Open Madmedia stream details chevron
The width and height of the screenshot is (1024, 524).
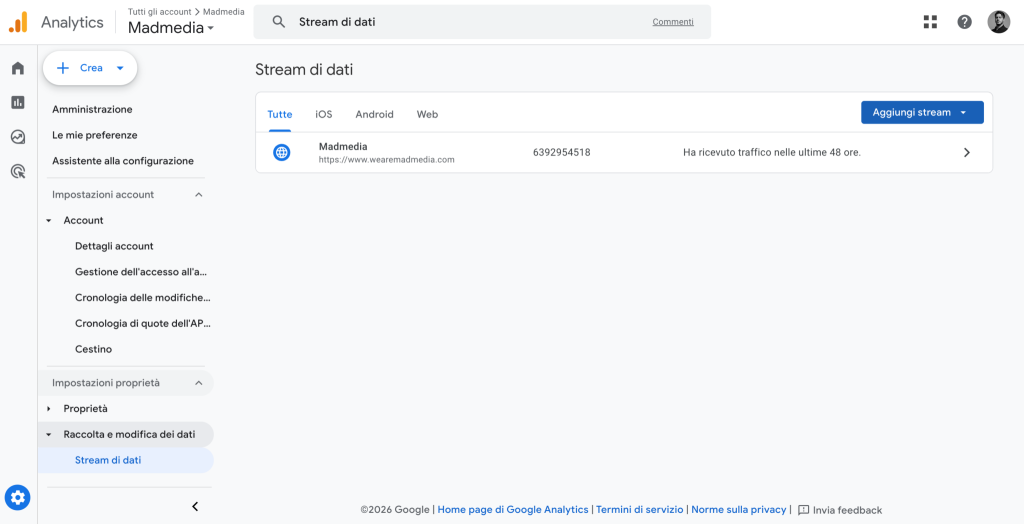tap(967, 153)
